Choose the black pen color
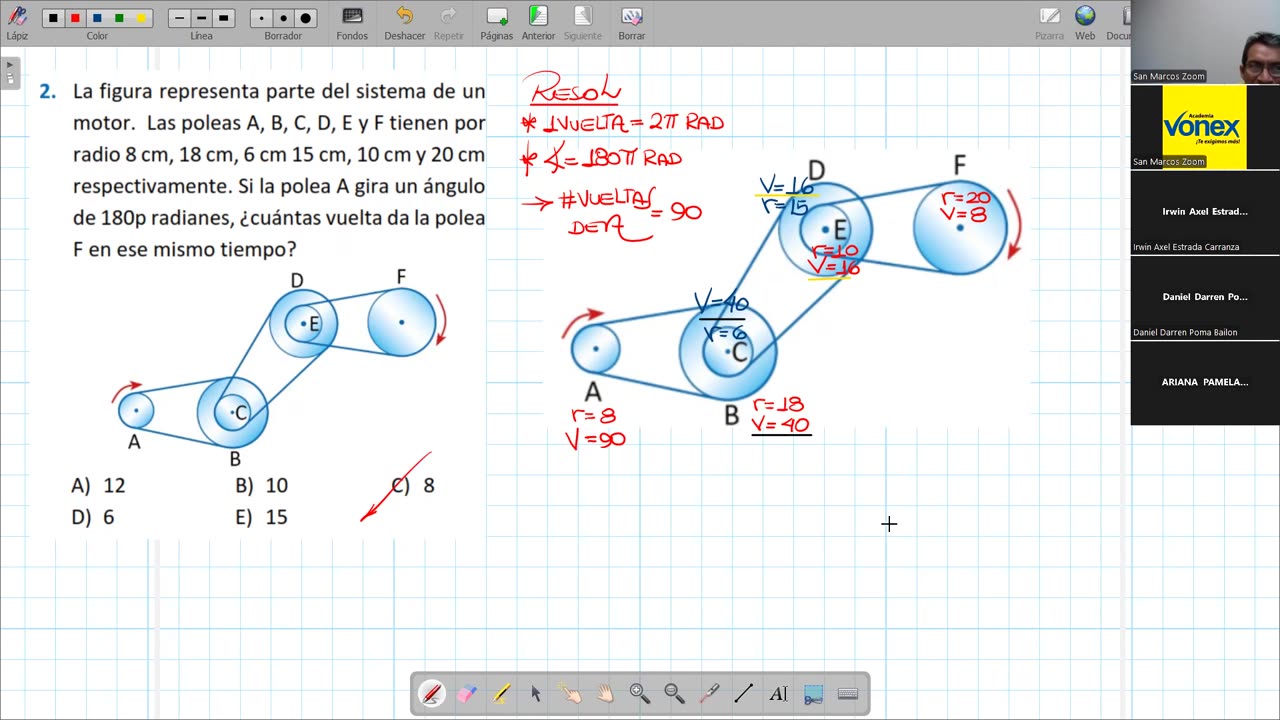The width and height of the screenshot is (1280, 720). coord(53,18)
